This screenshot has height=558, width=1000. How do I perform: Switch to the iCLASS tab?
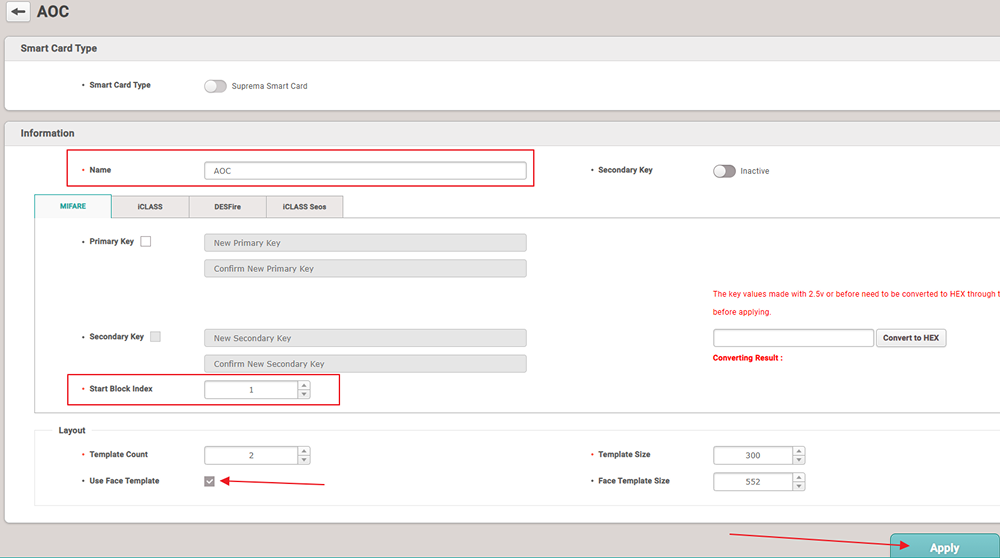click(x=150, y=207)
